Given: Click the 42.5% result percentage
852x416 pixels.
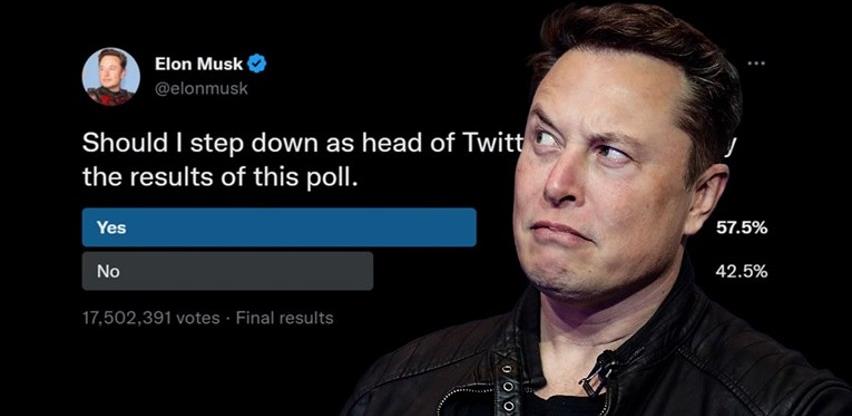Looking at the screenshot, I should tap(741, 271).
